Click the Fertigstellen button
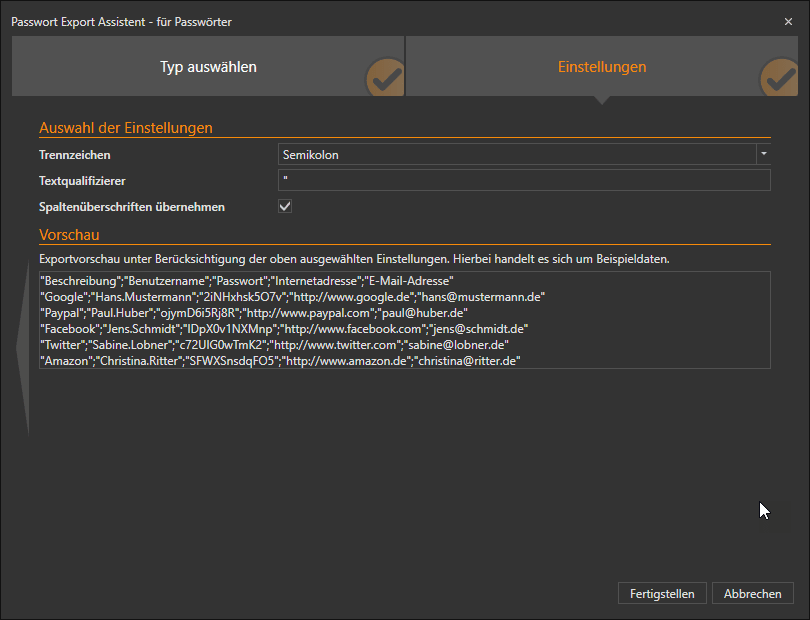Viewport: 810px width, 620px height. click(662, 593)
